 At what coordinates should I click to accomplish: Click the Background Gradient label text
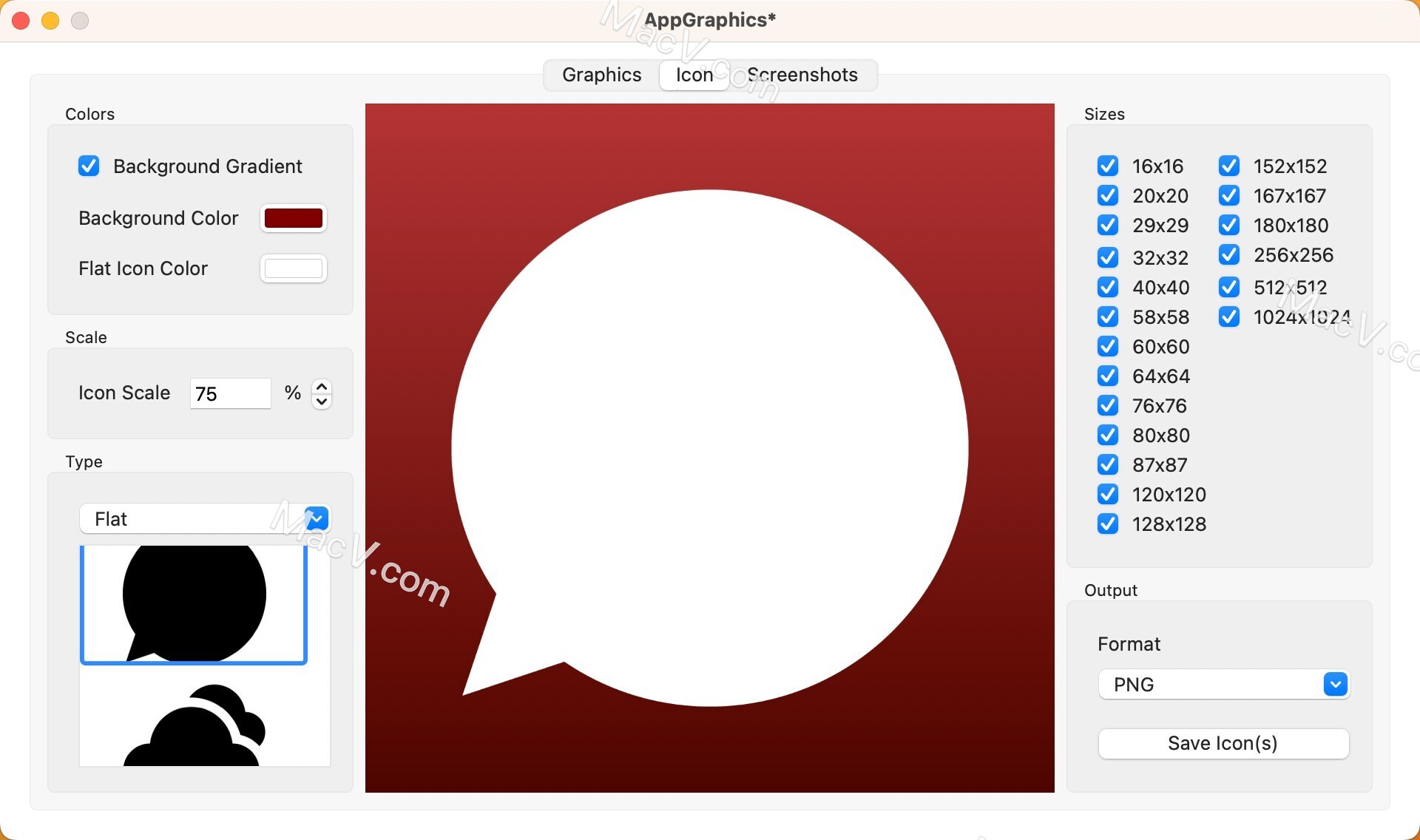pos(208,166)
